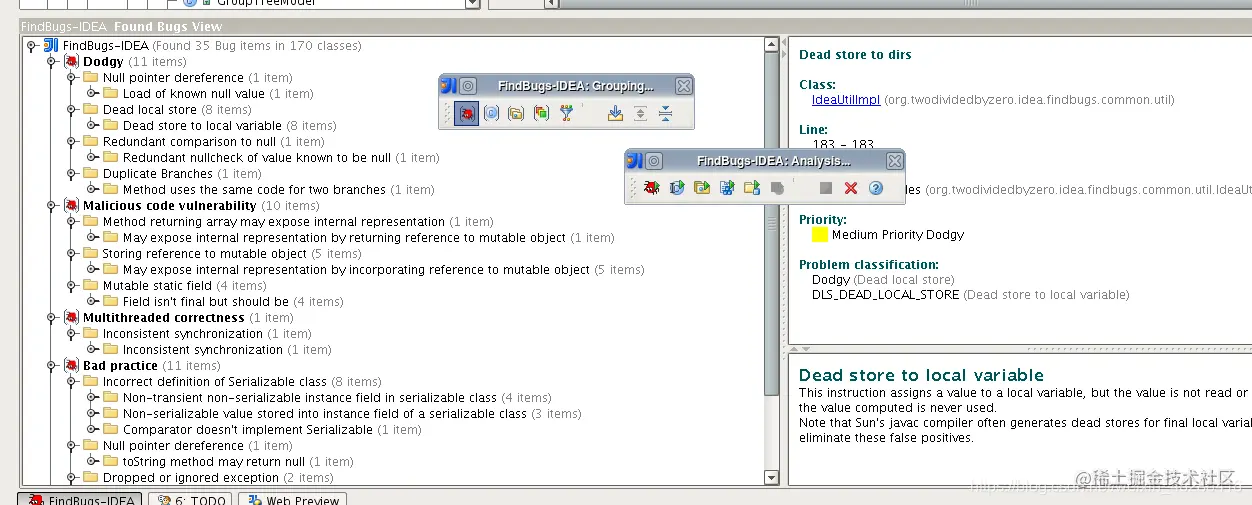Click the bug icon beside Bad practice
1252x505 pixels.
(72, 366)
